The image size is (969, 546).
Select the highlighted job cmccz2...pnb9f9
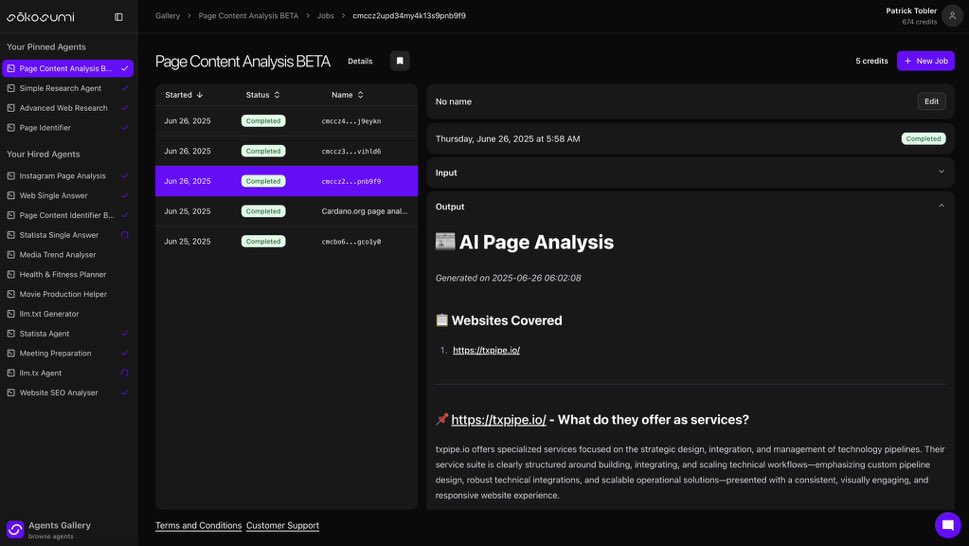286,181
